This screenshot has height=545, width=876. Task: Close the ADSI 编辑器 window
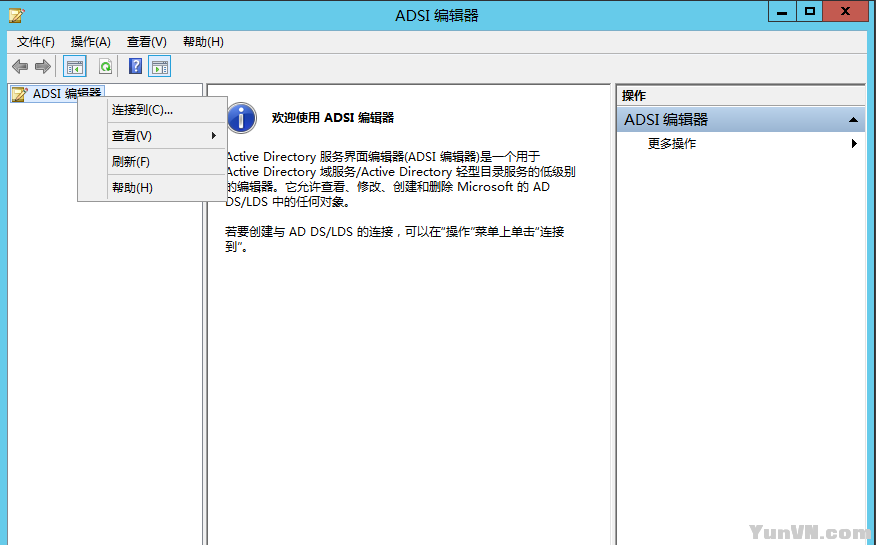[845, 12]
